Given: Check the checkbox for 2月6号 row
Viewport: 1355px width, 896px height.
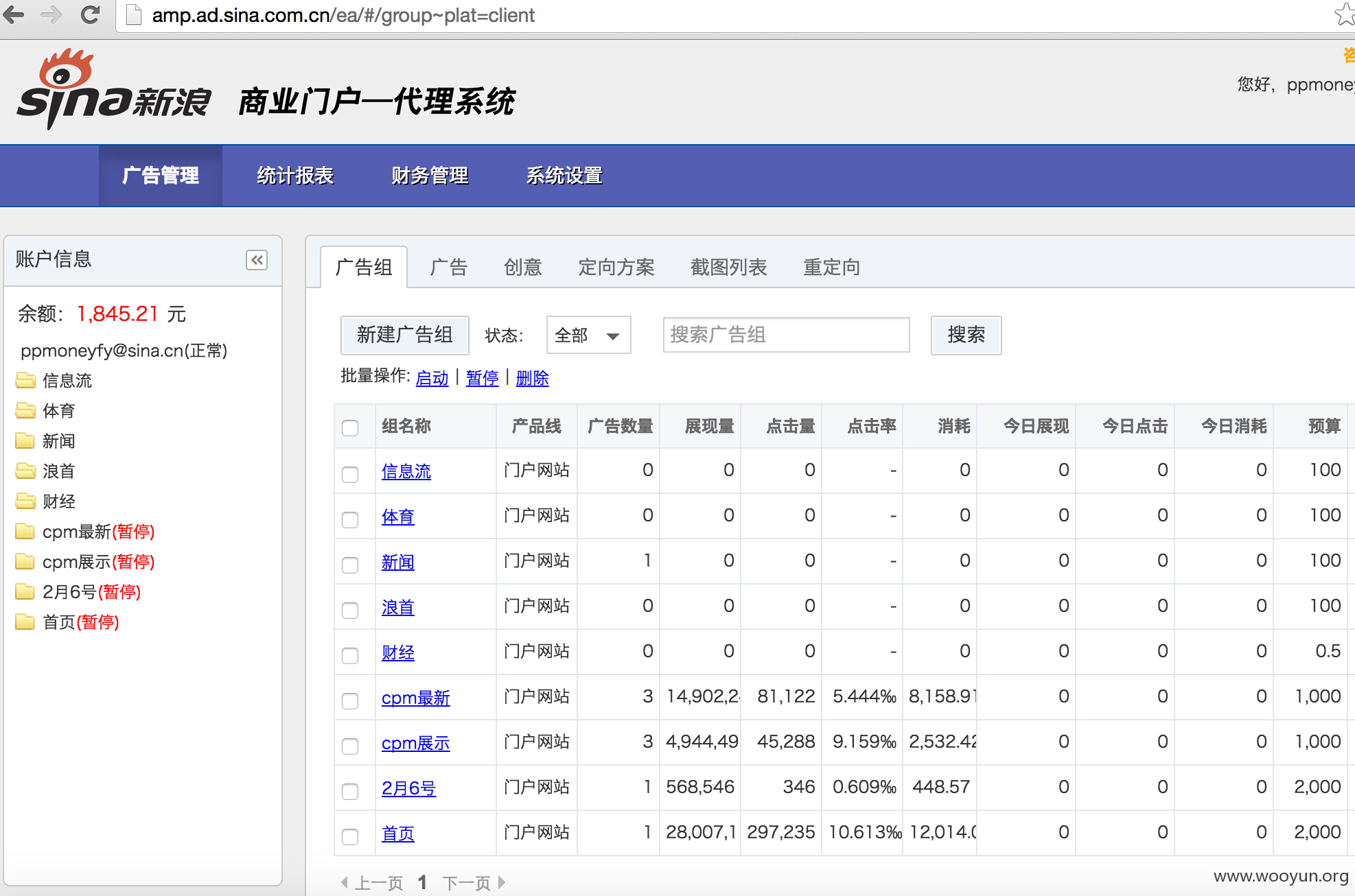Looking at the screenshot, I should click(x=350, y=791).
